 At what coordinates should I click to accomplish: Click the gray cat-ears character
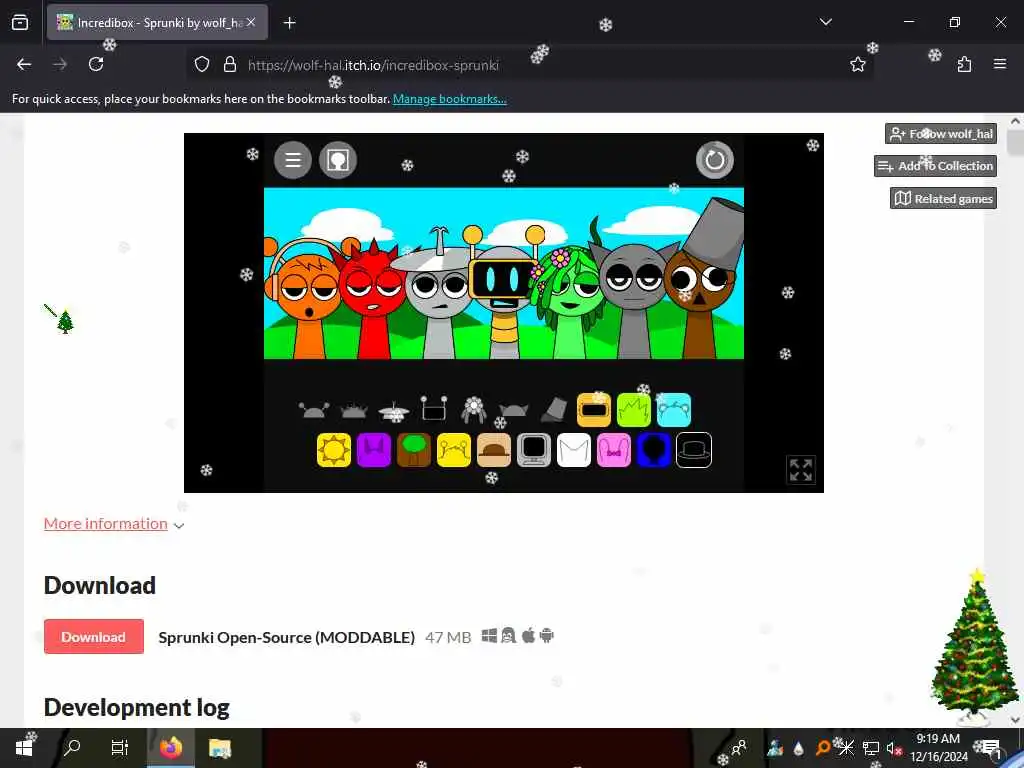pos(634,300)
